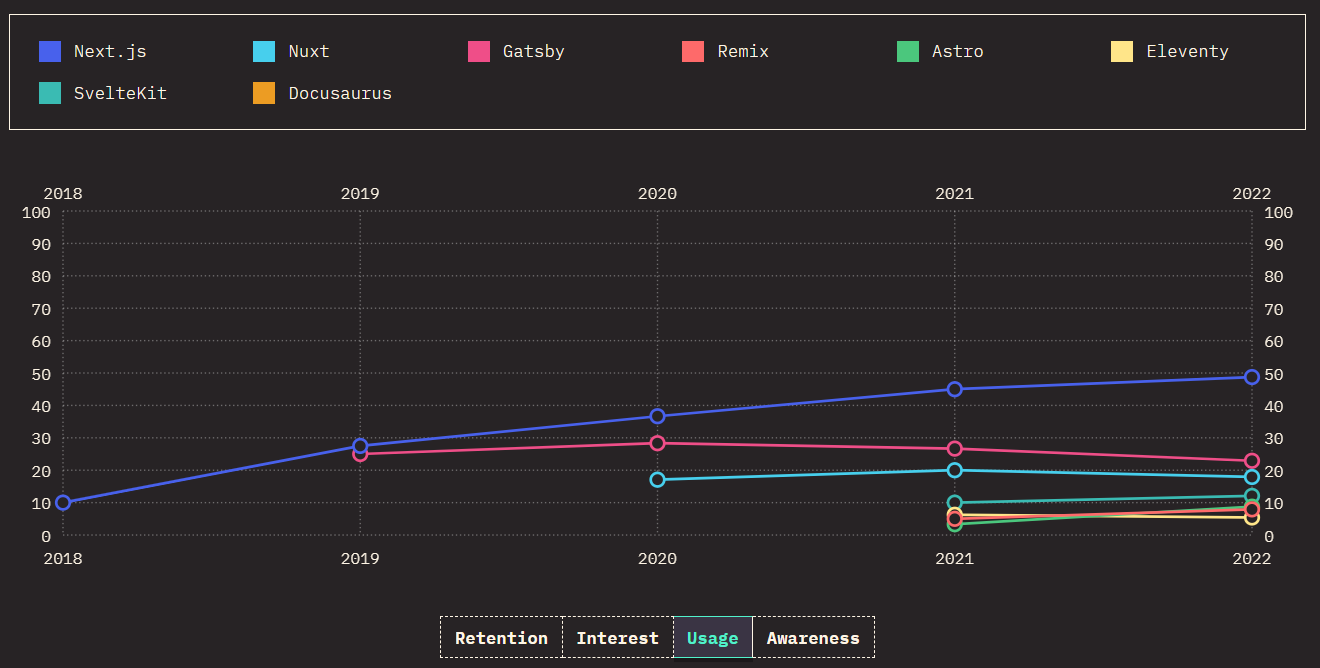Switch to the Awareness tab

point(813,637)
